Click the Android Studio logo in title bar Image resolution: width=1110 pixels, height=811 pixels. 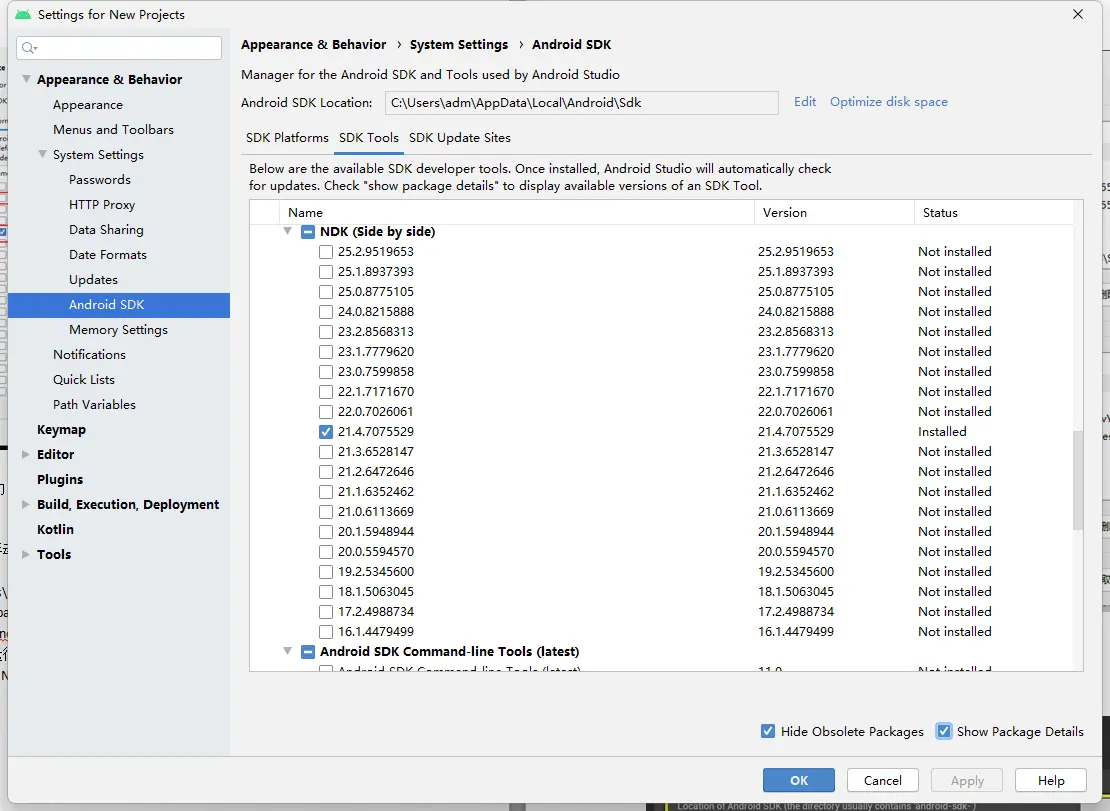[x=23, y=14]
